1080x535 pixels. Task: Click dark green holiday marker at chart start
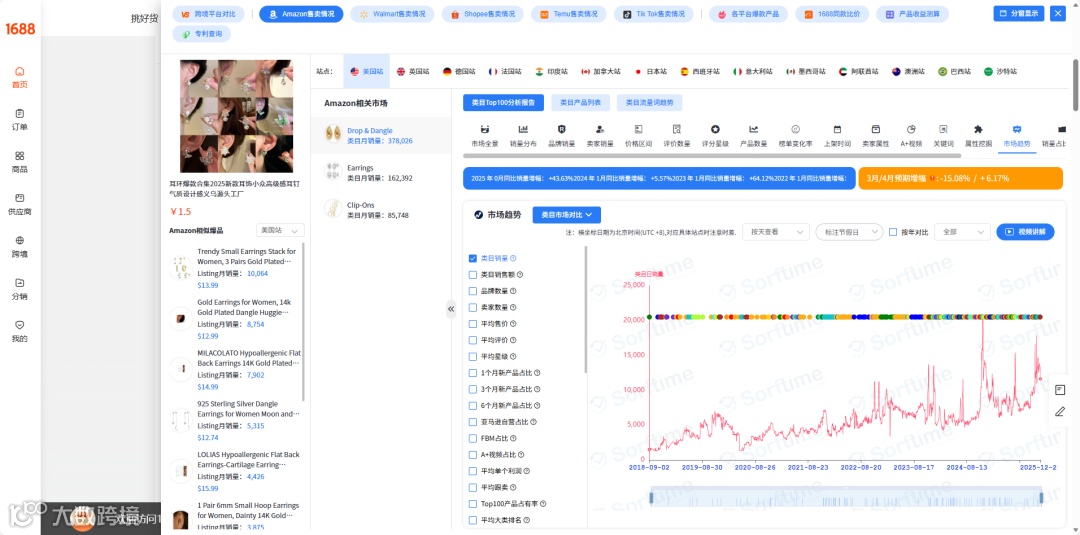650,317
